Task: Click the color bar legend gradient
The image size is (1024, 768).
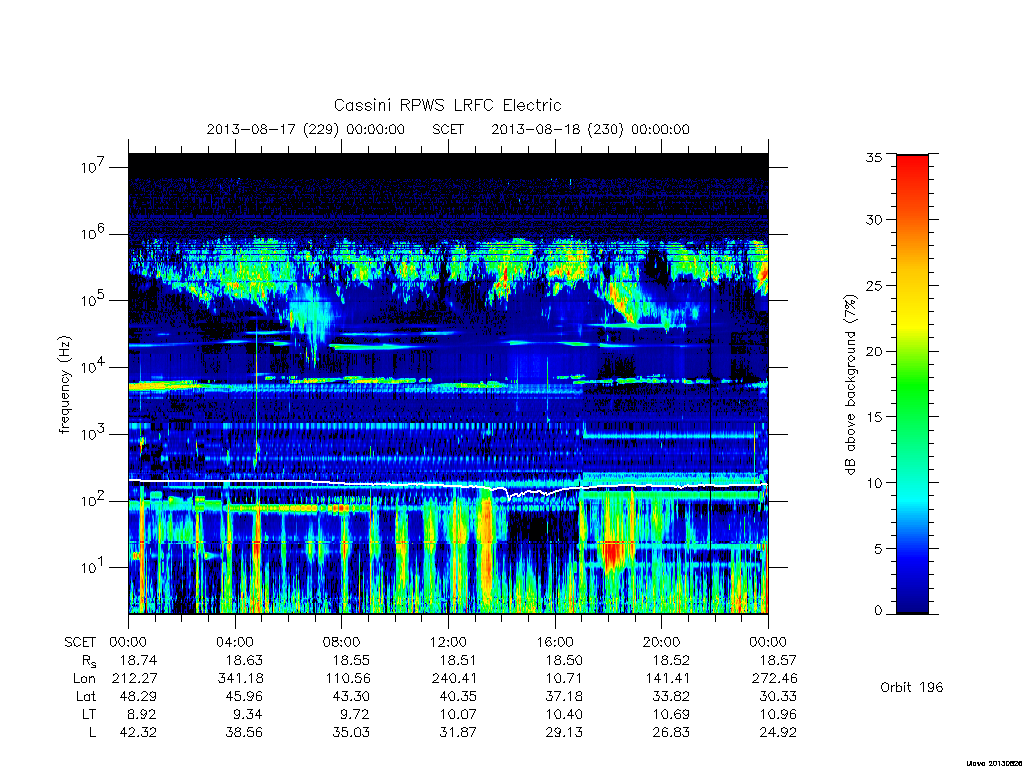Action: (x=912, y=384)
